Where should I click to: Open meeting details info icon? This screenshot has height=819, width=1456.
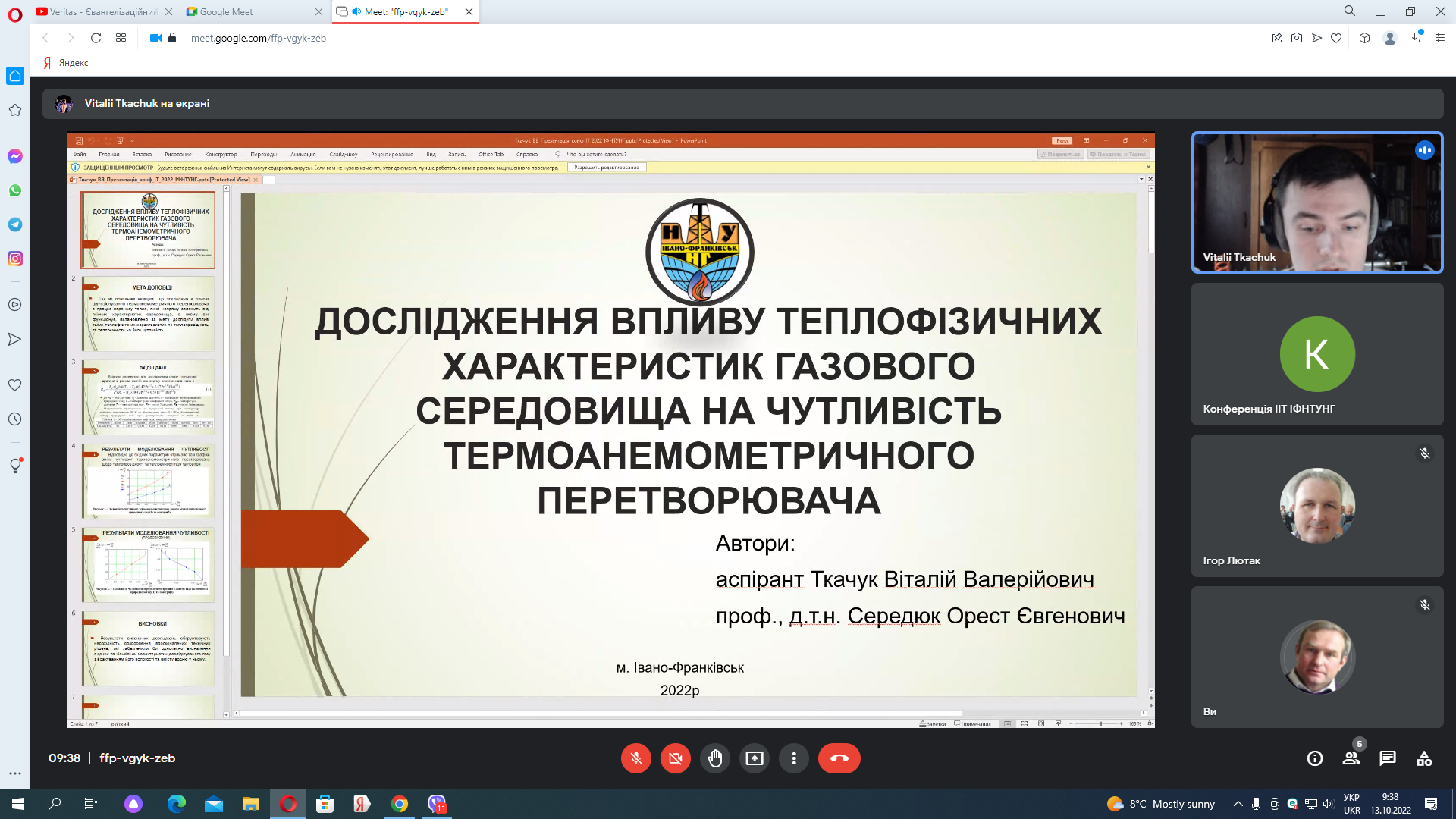(1314, 758)
